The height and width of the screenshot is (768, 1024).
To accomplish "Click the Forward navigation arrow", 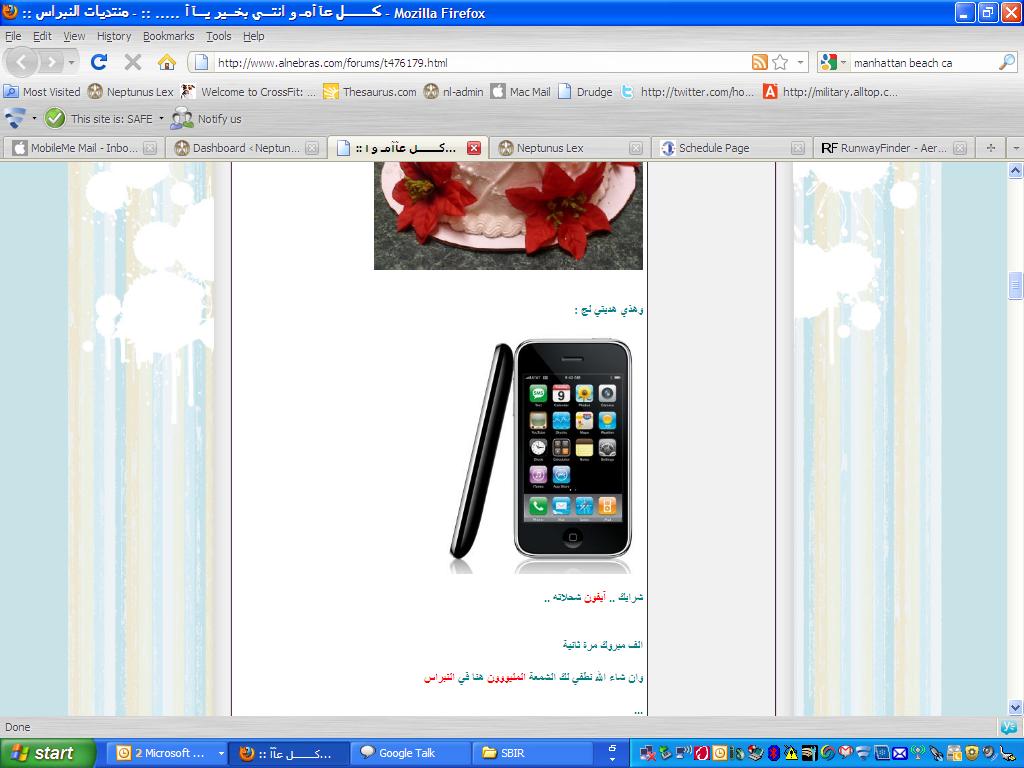I will point(51,63).
